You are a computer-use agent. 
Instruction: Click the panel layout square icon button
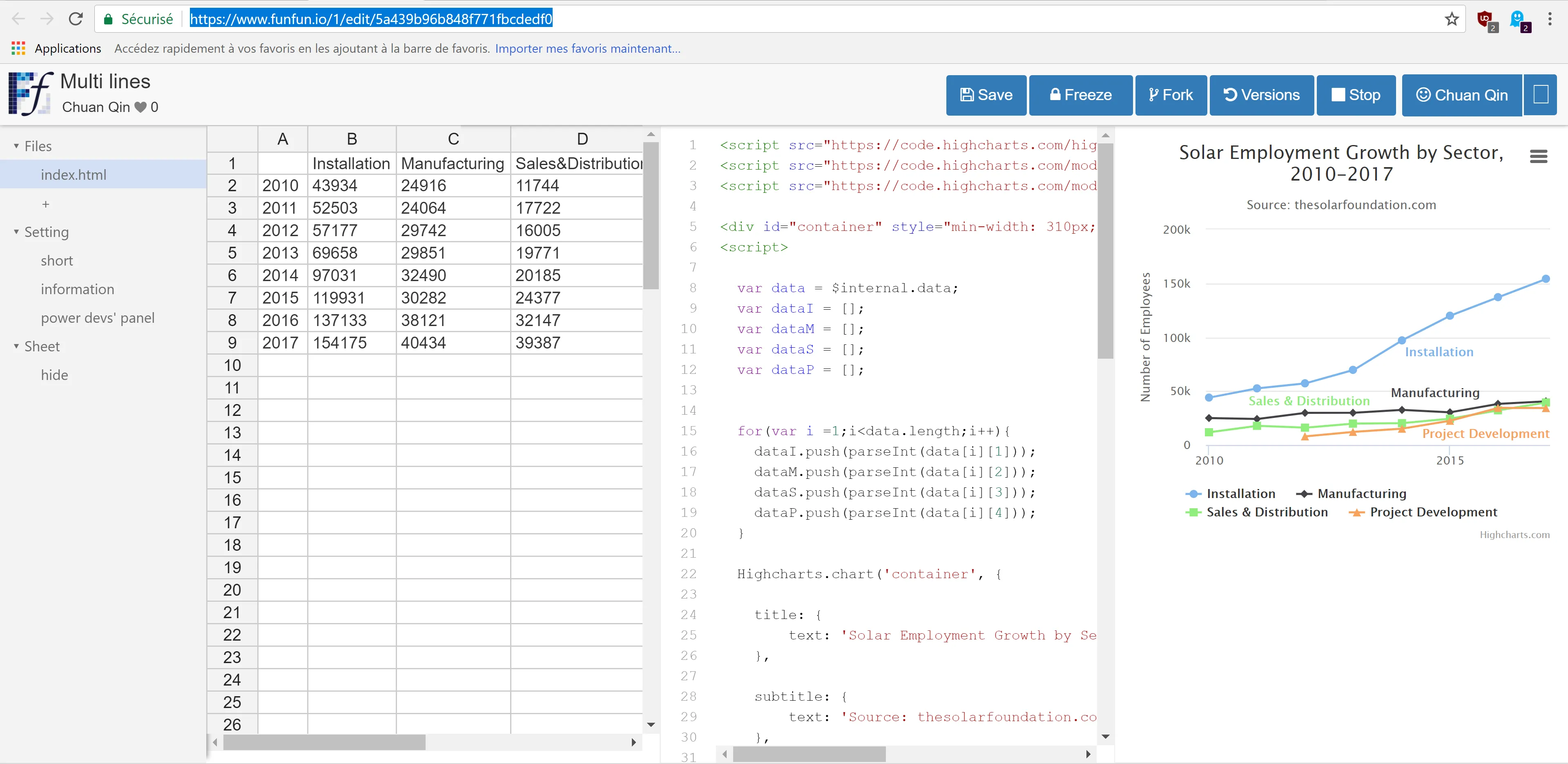pyautogui.click(x=1540, y=95)
